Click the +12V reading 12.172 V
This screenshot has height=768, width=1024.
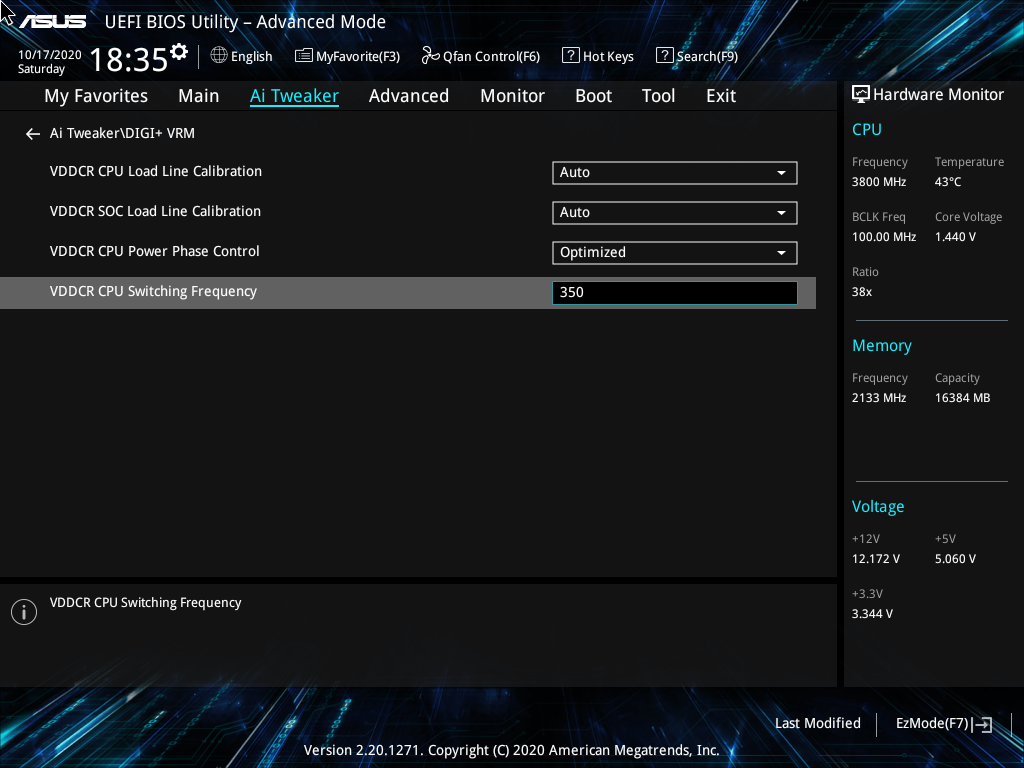[x=875, y=559]
